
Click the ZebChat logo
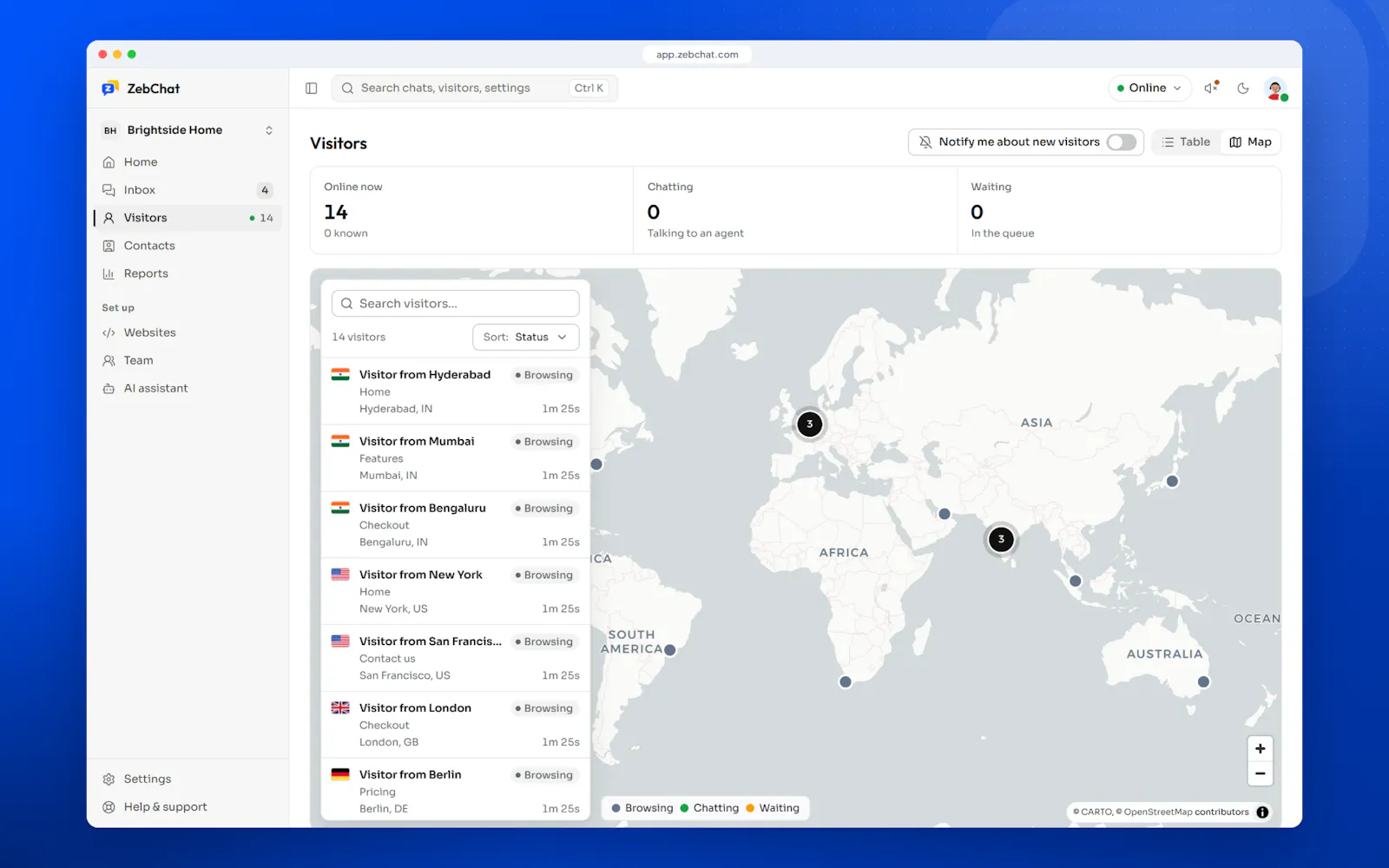(x=141, y=89)
